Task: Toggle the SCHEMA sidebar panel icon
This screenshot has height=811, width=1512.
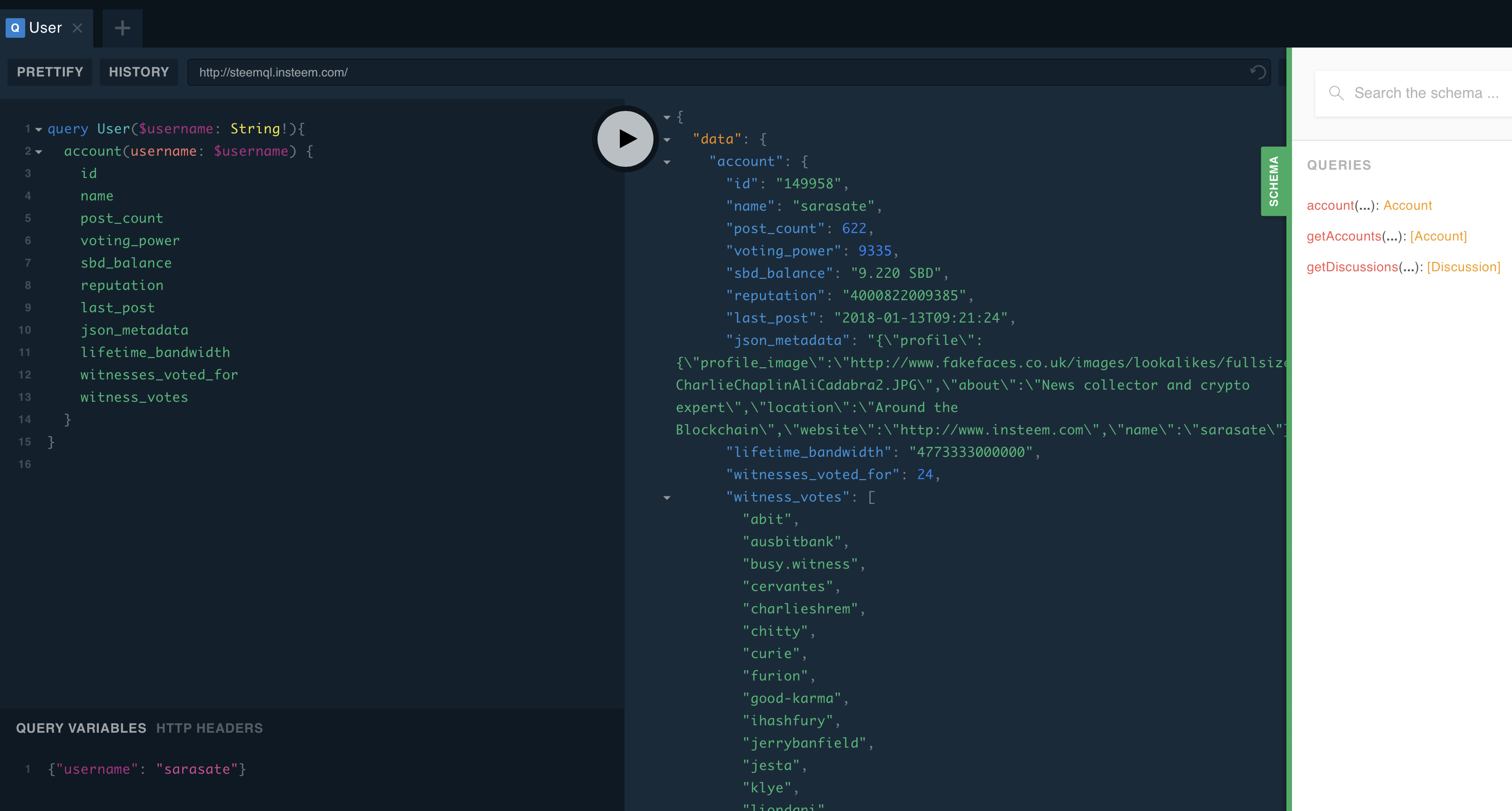Action: 1276,181
